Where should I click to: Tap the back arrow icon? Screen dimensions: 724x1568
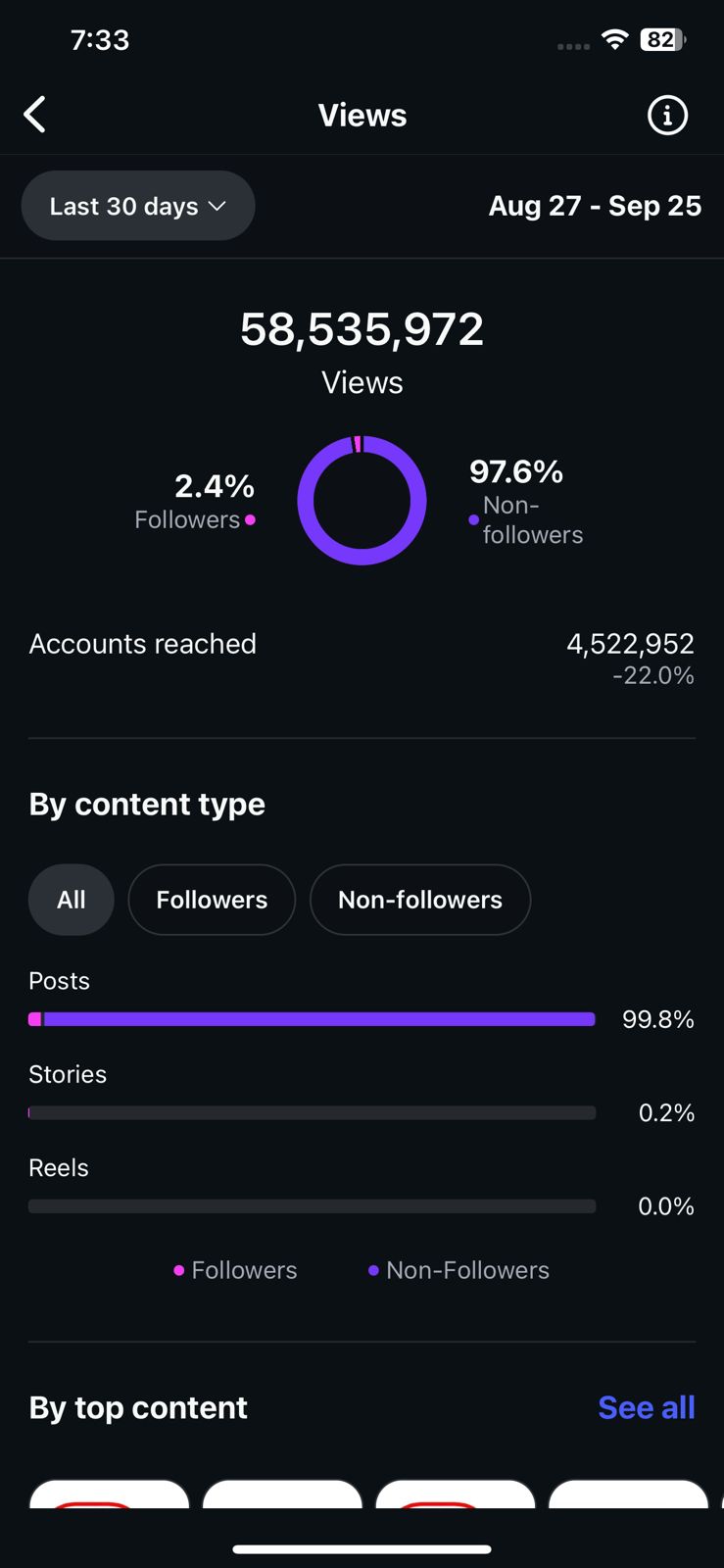[x=35, y=115]
